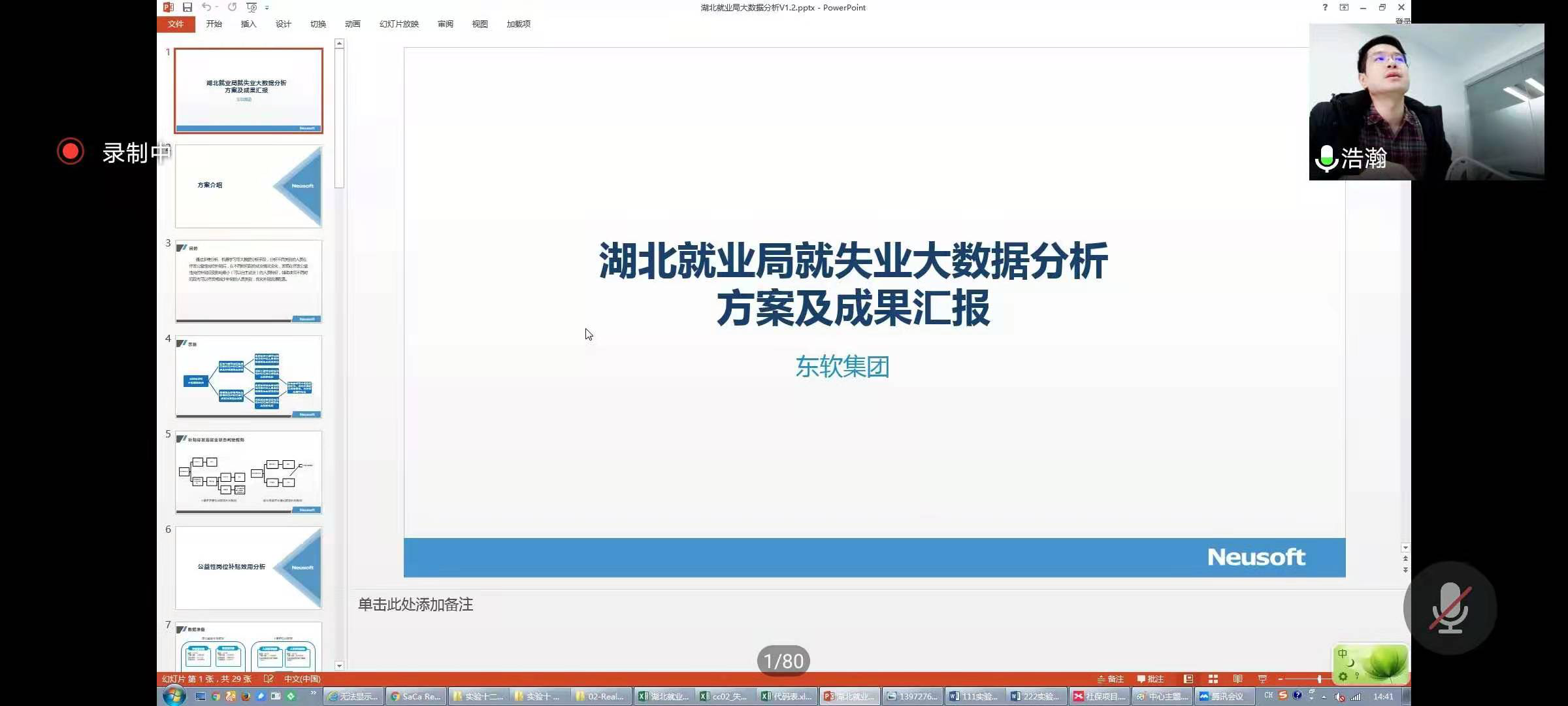The image size is (1568, 706).
Task: Expand the Undo history dropdown arrow
Action: coord(216,7)
